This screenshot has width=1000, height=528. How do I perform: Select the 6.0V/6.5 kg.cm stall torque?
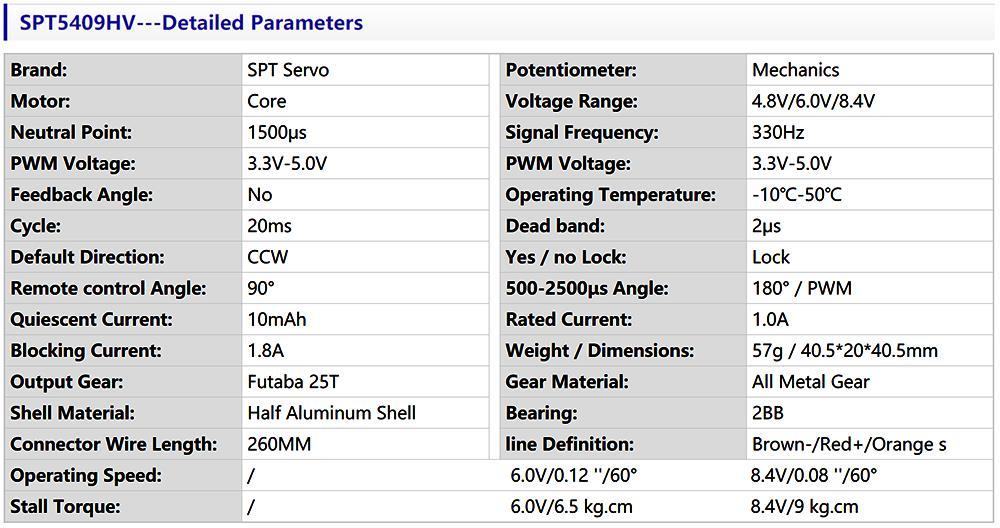pyautogui.click(x=572, y=507)
